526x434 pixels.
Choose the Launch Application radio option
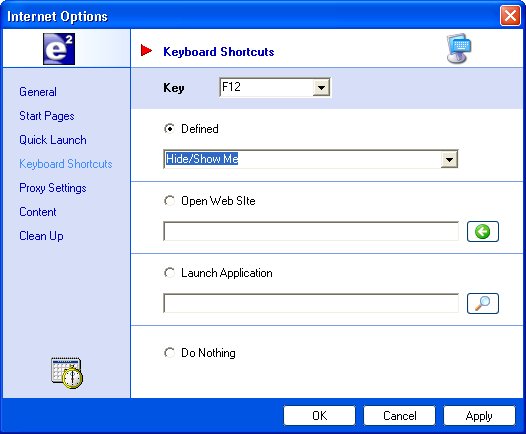click(169, 273)
